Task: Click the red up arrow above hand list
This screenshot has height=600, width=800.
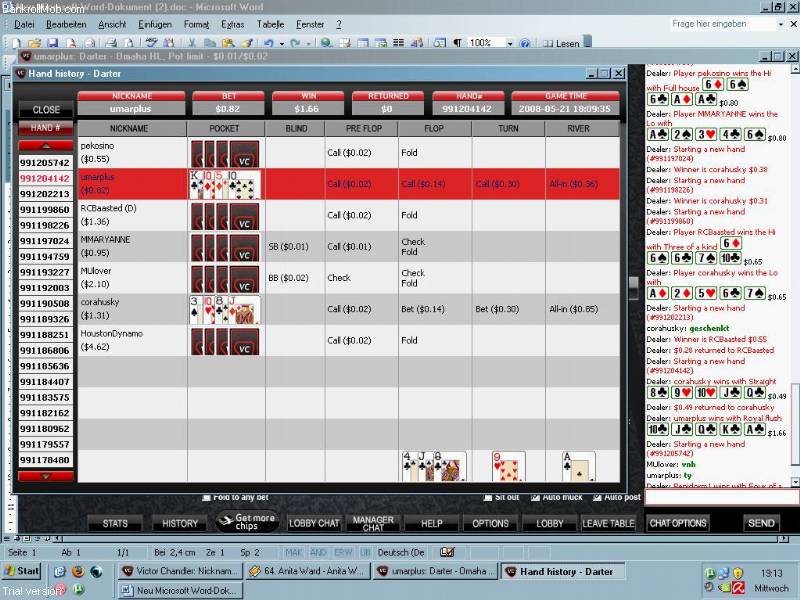Action: click(x=46, y=146)
